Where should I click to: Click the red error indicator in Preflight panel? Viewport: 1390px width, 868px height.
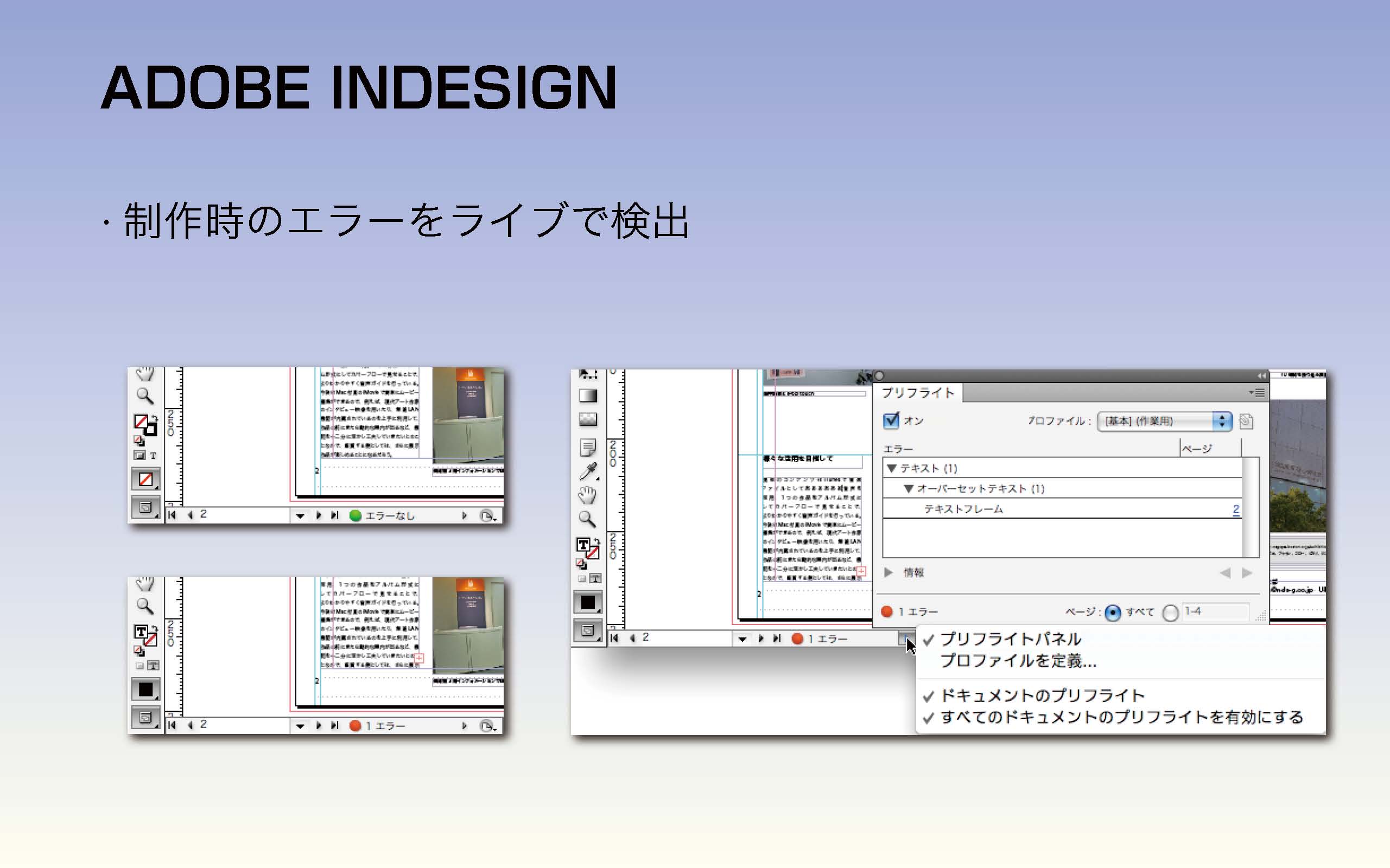point(887,612)
